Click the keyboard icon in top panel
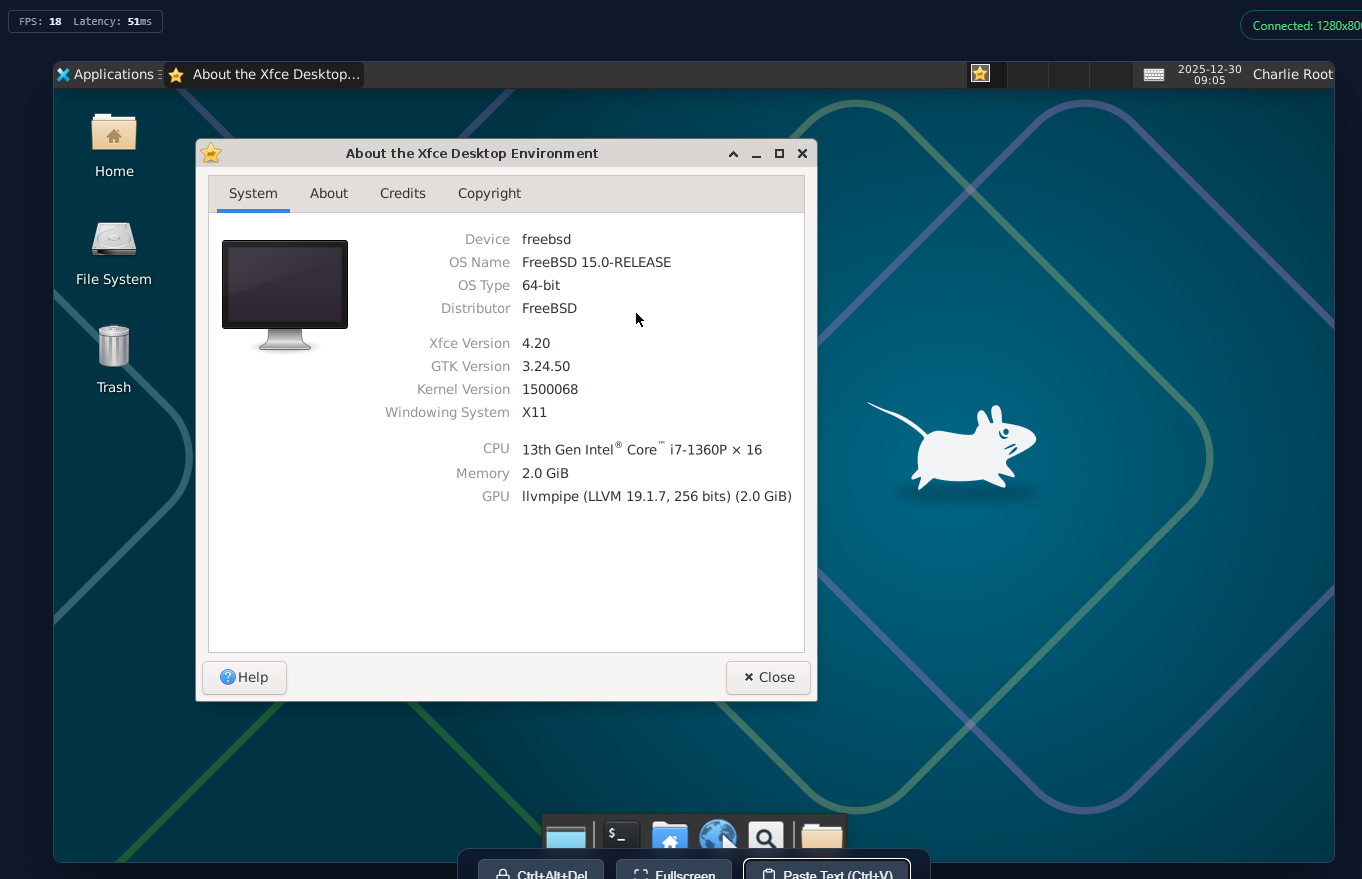 1154,75
